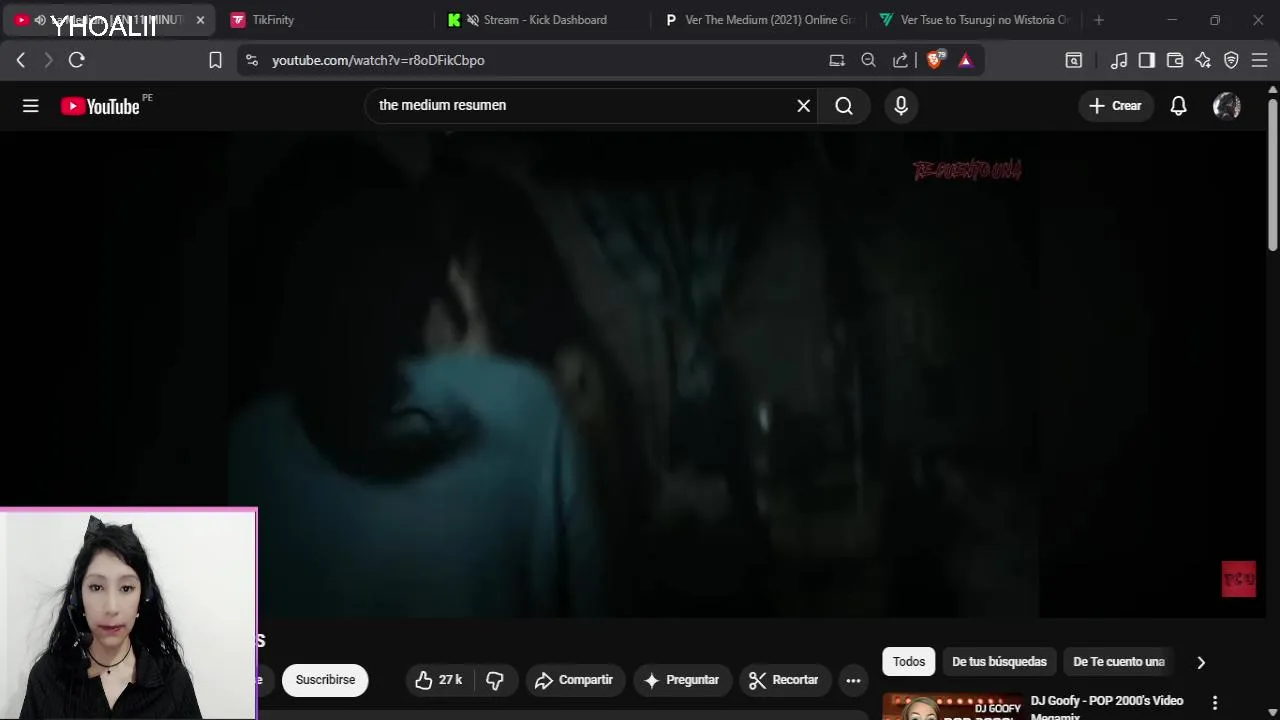This screenshot has width=1280, height=720.
Task: Select the De tus búsquedas chip
Action: tap(999, 661)
